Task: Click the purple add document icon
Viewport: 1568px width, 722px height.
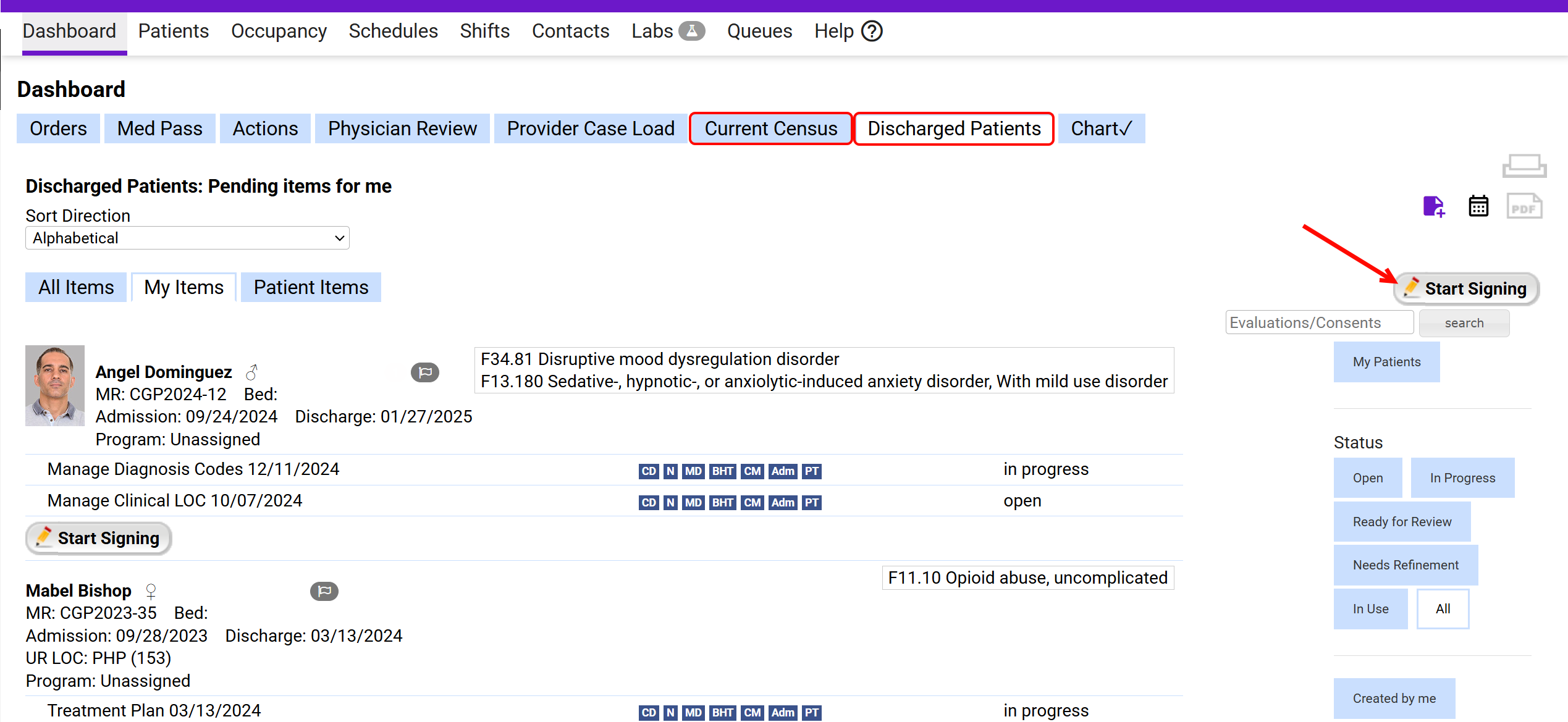Action: click(x=1433, y=206)
